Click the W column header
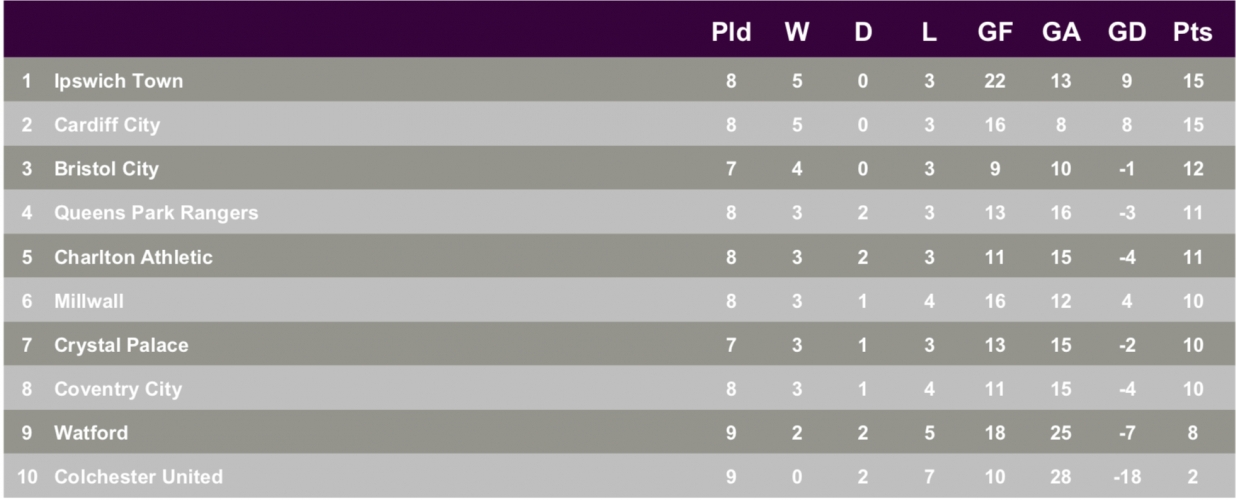The height and width of the screenshot is (500, 1236). [x=797, y=32]
